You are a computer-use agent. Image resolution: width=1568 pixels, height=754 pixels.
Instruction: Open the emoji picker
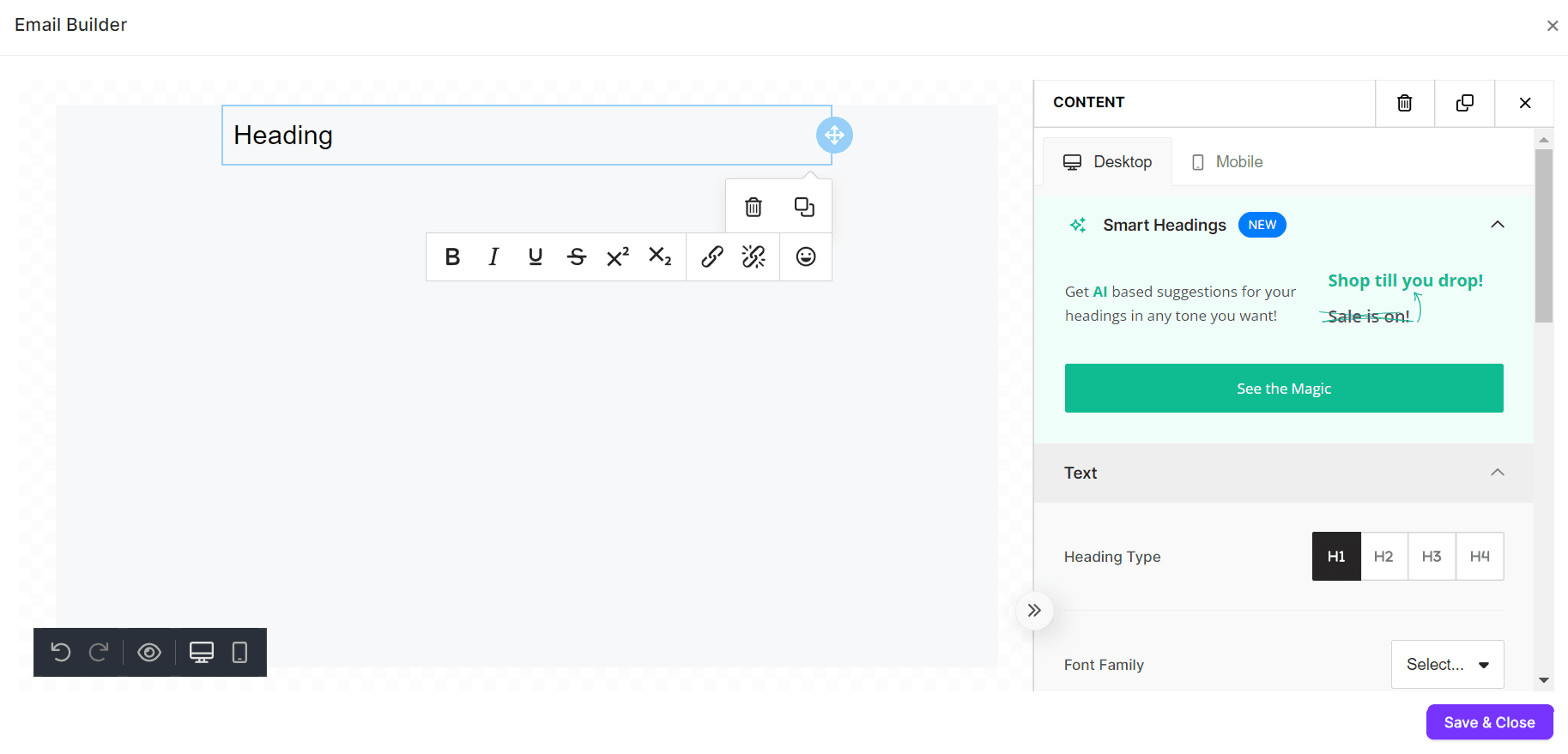coord(805,256)
